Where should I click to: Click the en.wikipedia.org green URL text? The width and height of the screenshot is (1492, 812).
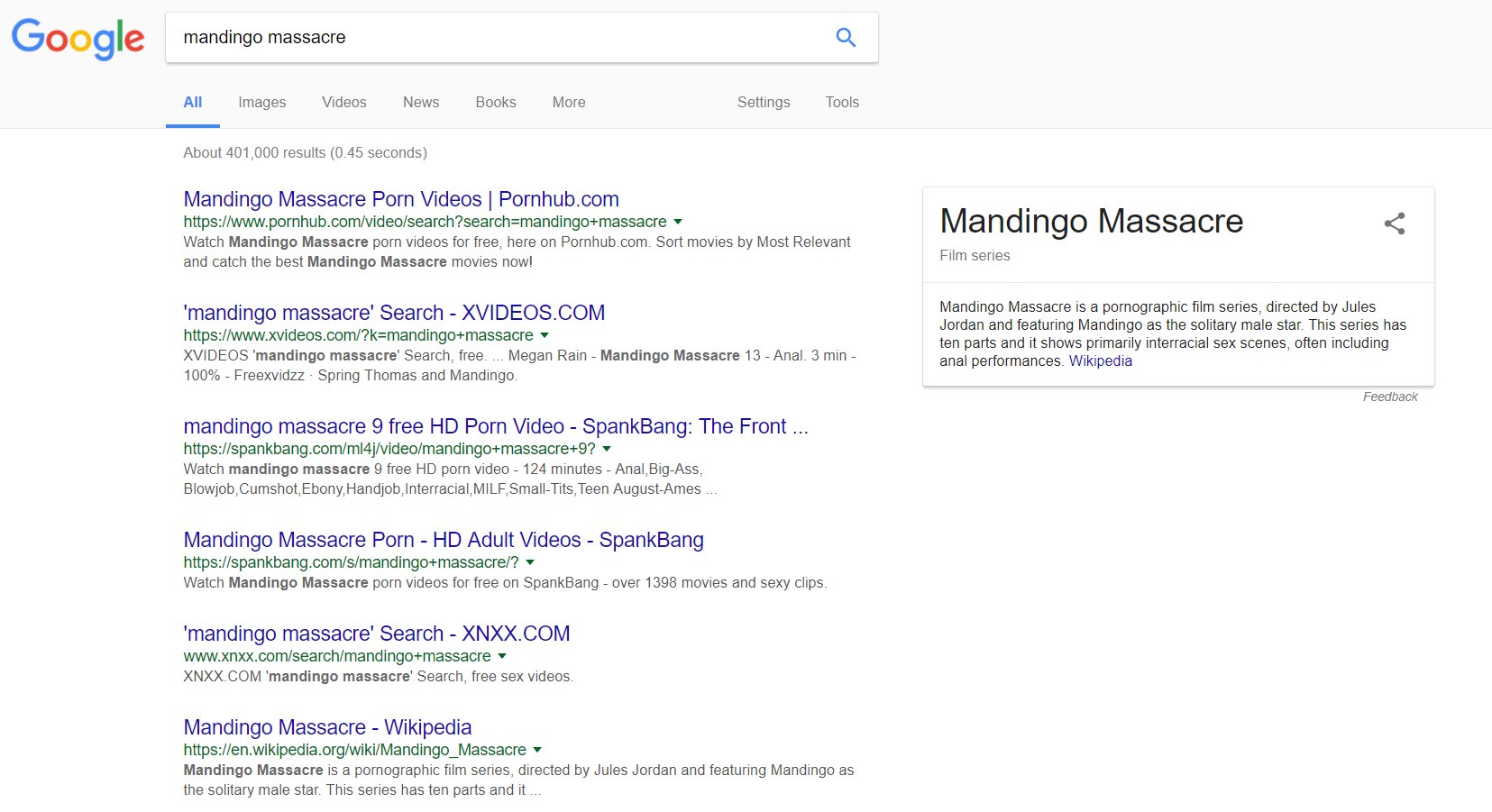(354, 750)
